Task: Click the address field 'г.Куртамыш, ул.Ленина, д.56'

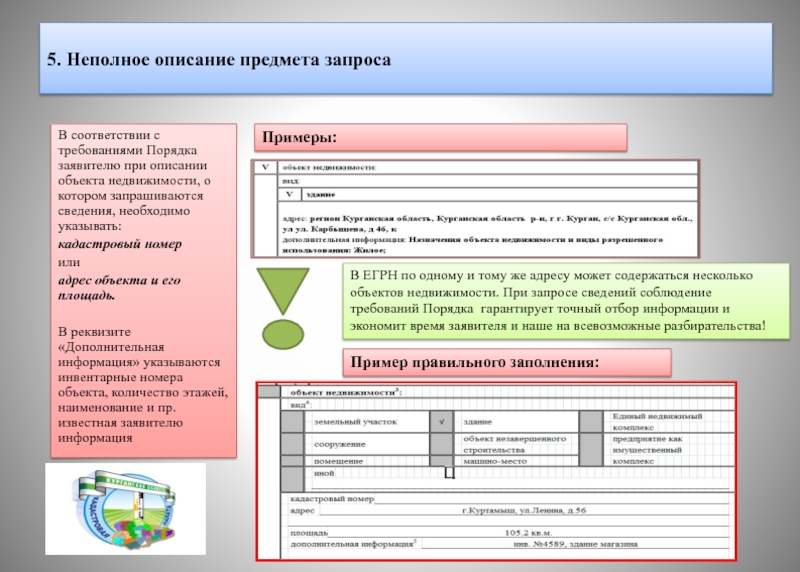Action: (x=524, y=510)
